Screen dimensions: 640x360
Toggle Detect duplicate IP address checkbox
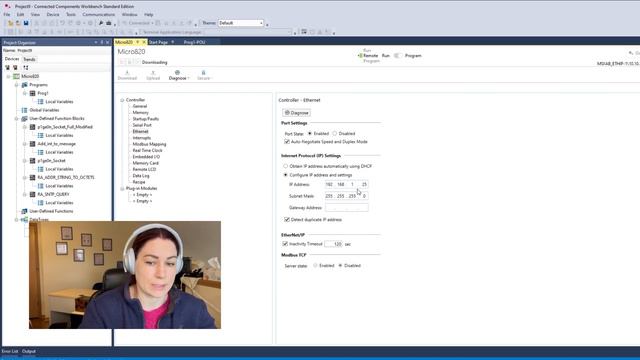[287, 220]
